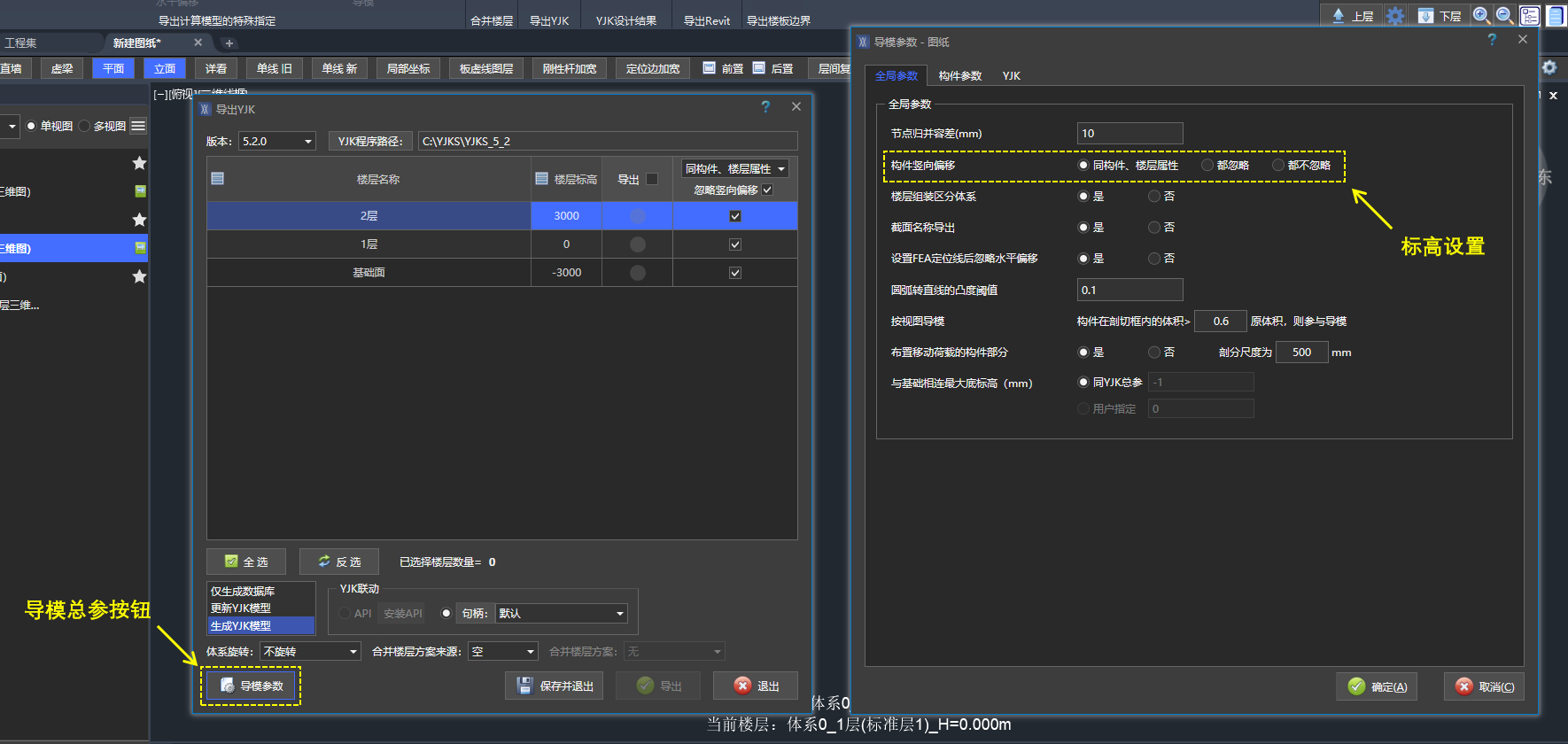Select 生成YJK模型 in the list
This screenshot has width=1568, height=744.
click(x=260, y=626)
